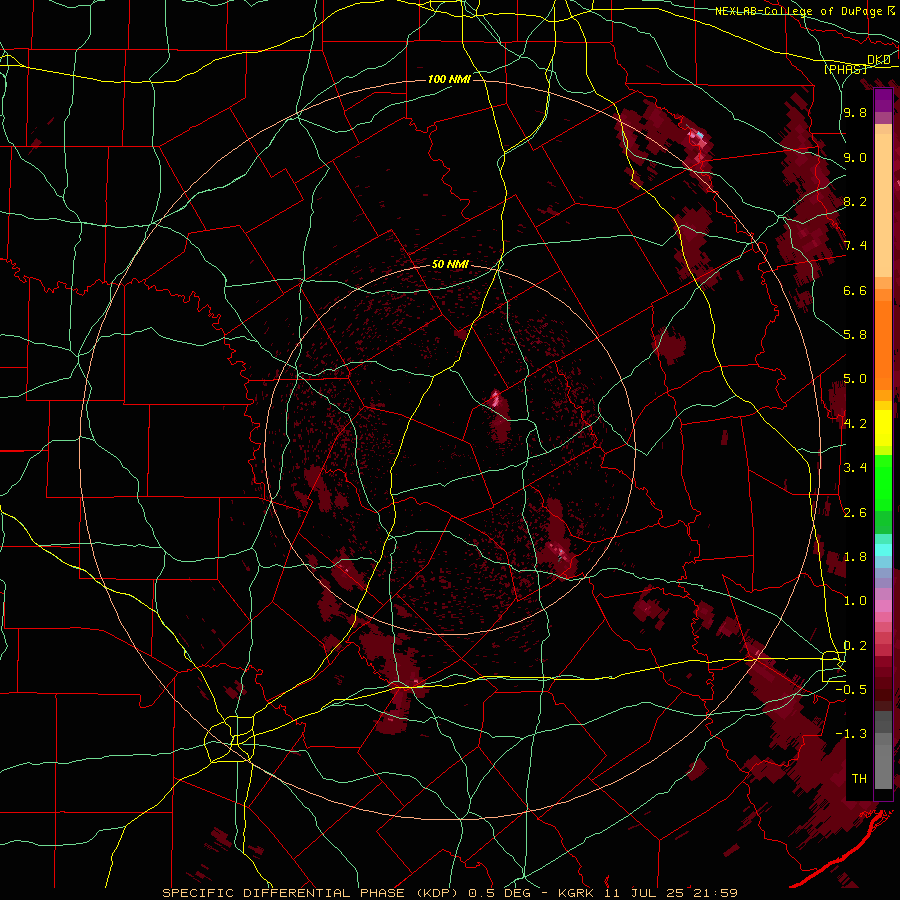Click the TH threshold label
The image size is (900, 900).
tap(859, 779)
